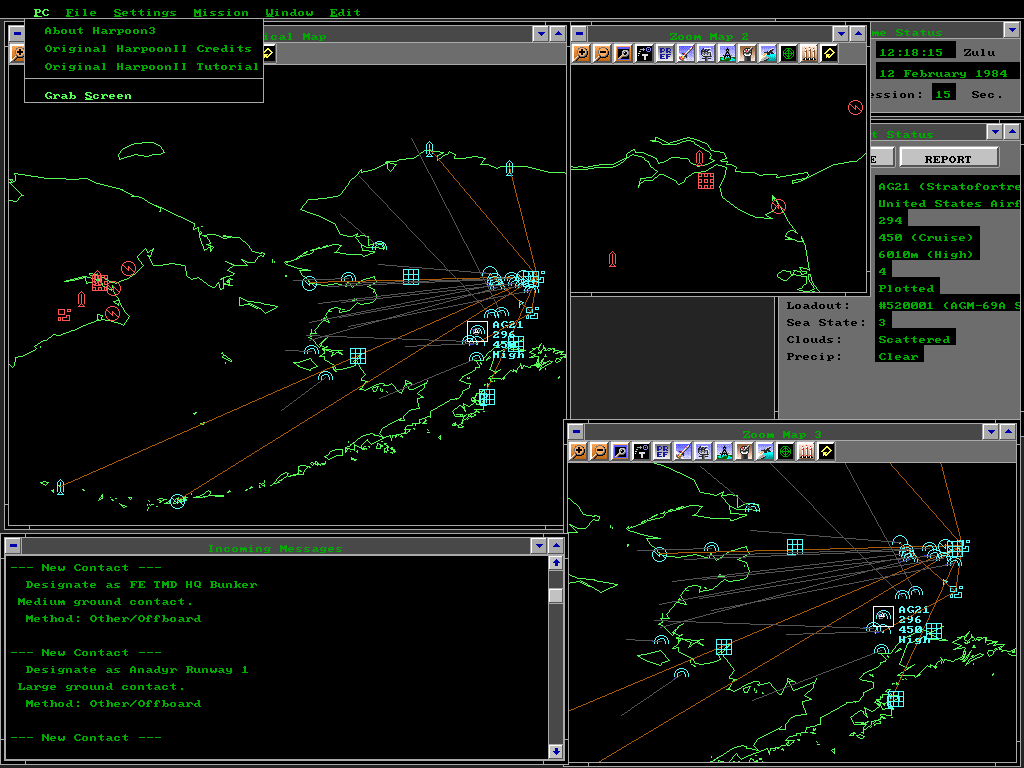1024x768 pixels.
Task: Open the Mission menu
Action: pos(221,12)
